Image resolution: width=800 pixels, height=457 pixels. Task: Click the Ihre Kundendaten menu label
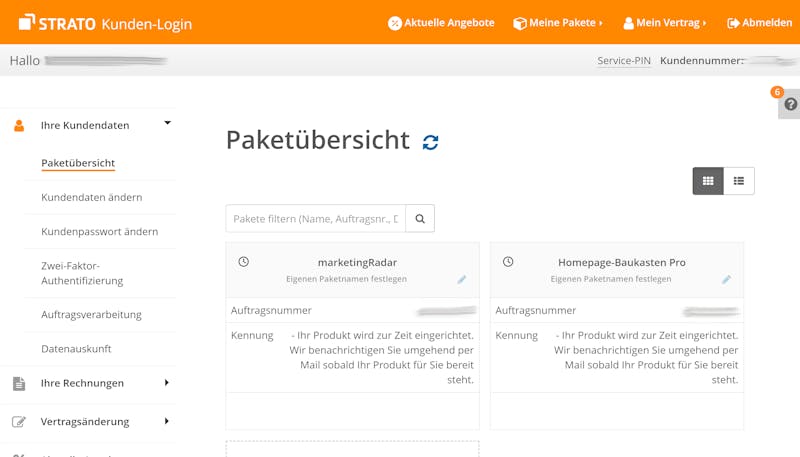point(85,125)
